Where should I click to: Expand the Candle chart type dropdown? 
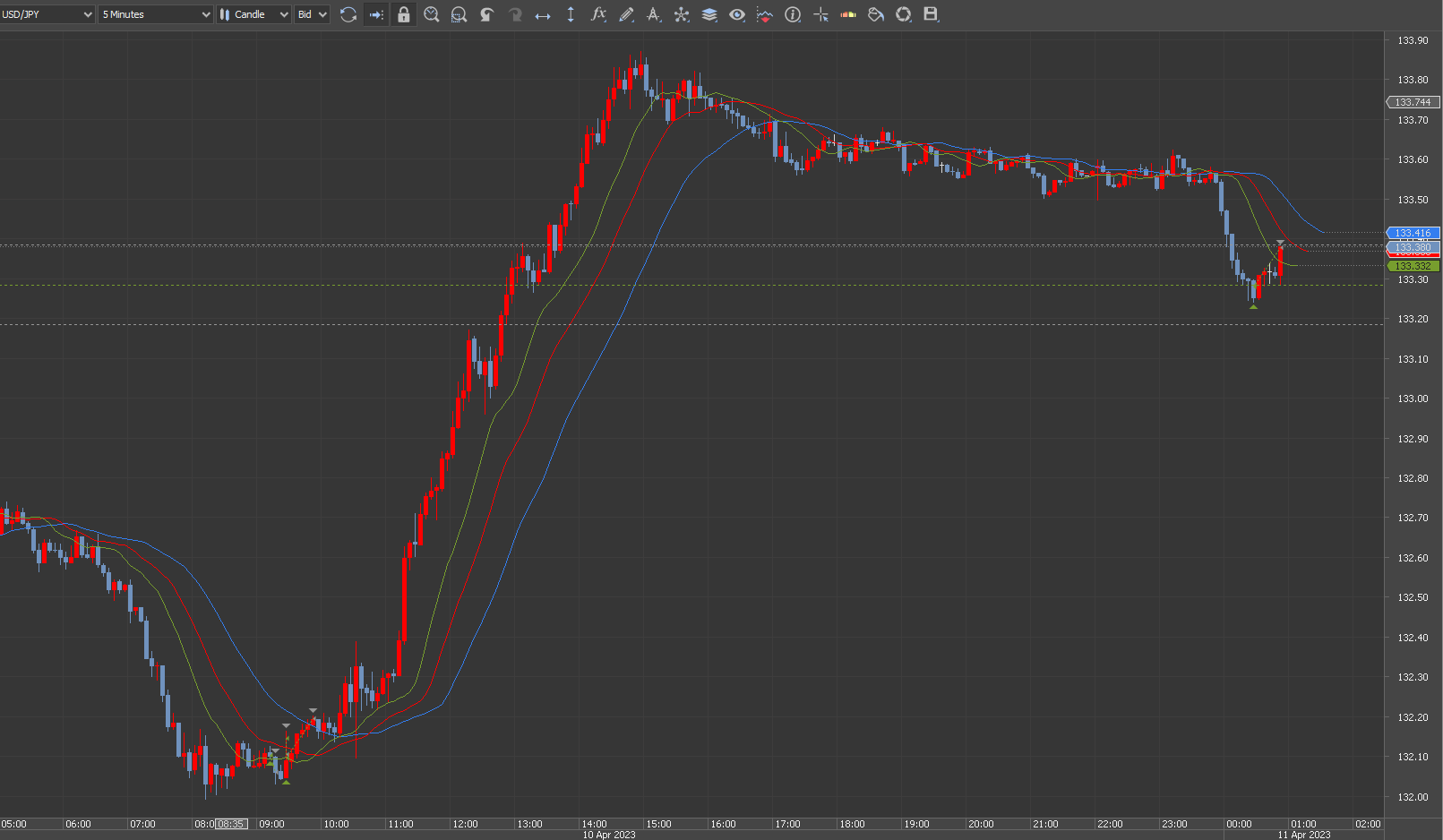254,14
